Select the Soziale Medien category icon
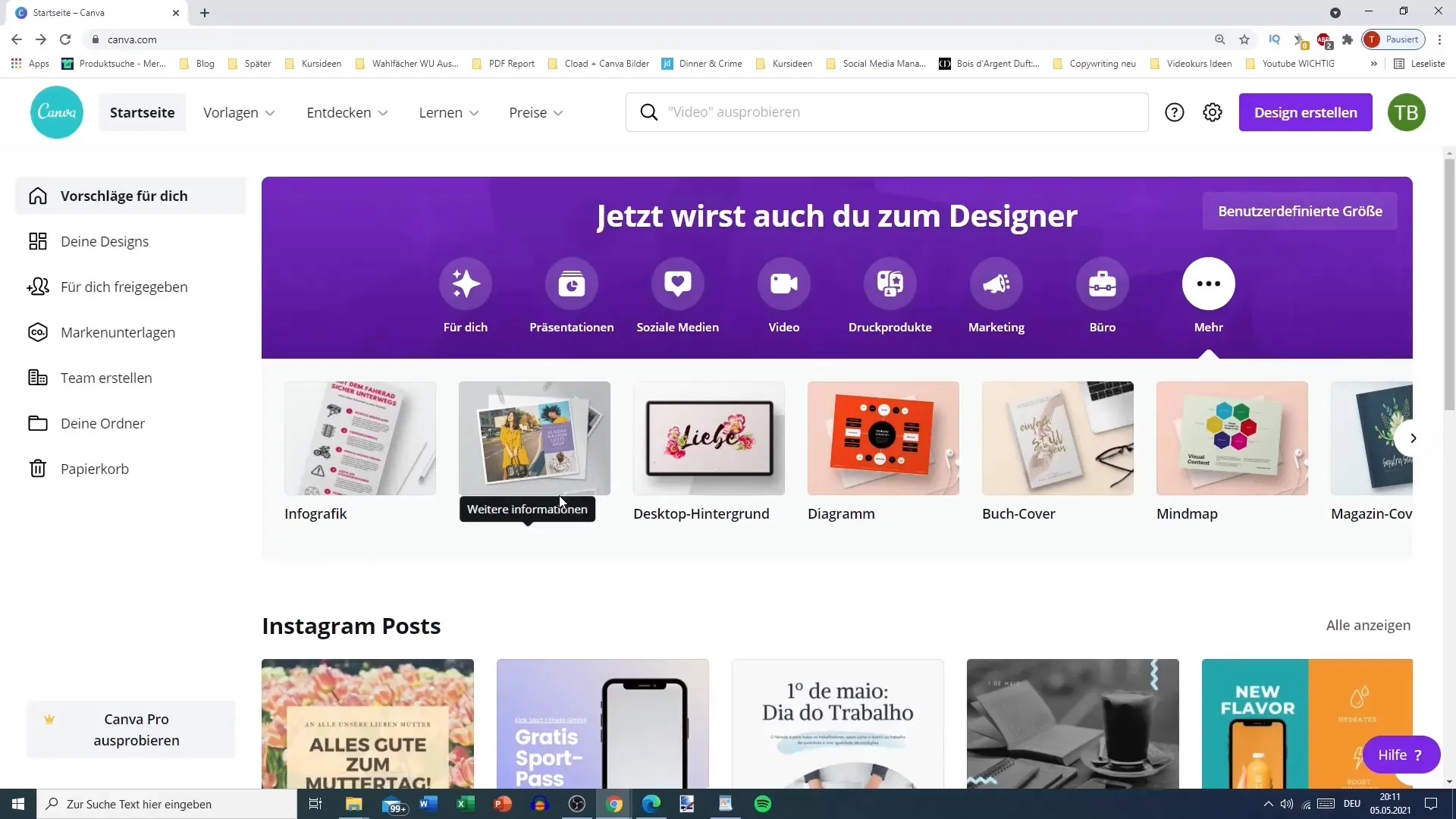The width and height of the screenshot is (1456, 819). coord(678,284)
